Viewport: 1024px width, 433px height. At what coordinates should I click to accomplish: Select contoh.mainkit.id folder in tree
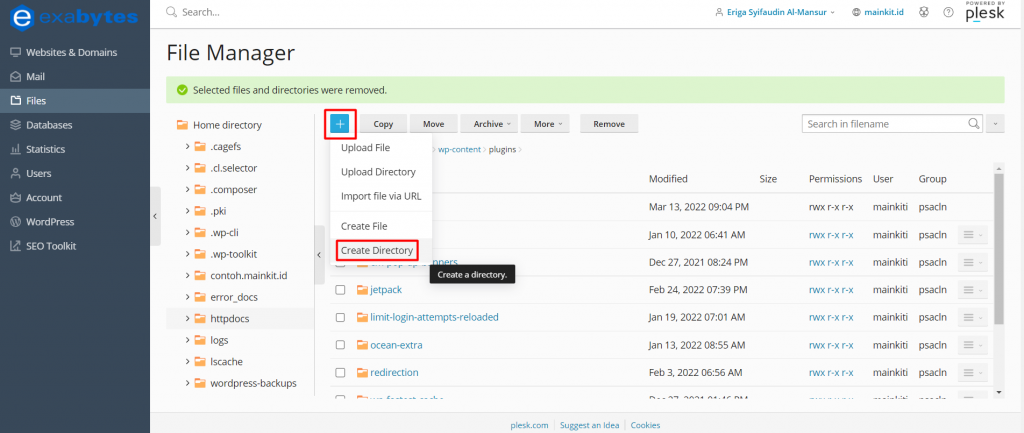pyautogui.click(x=249, y=276)
